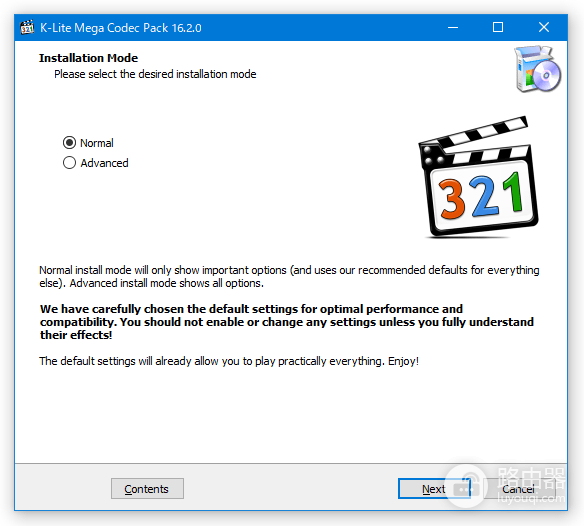Proceed with the Next button

[434, 488]
